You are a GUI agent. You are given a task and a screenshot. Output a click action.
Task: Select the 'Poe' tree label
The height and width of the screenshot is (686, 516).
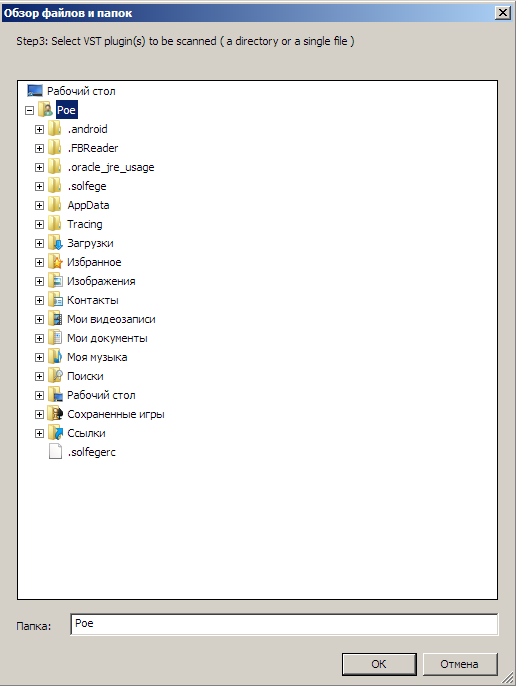(x=67, y=110)
